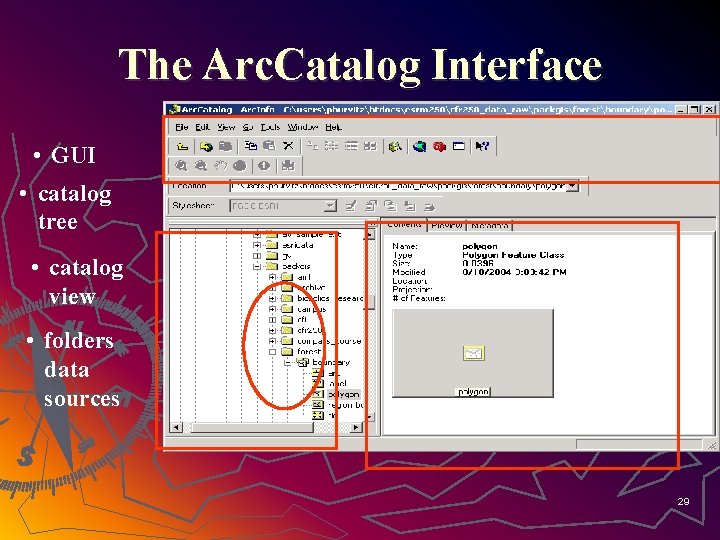Screen dimensions: 720x540
Task: Switch to the Metadata tab
Action: tap(489, 225)
